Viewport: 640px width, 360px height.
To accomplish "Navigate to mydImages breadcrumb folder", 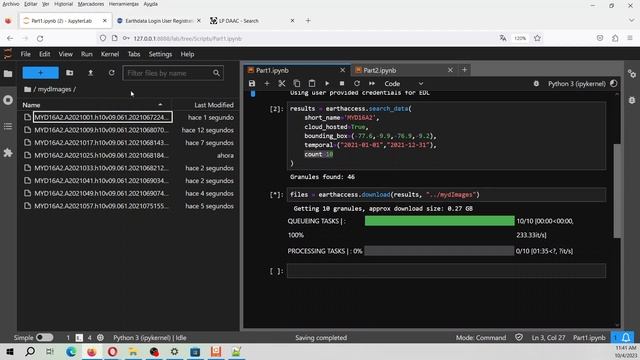I will [54, 89].
